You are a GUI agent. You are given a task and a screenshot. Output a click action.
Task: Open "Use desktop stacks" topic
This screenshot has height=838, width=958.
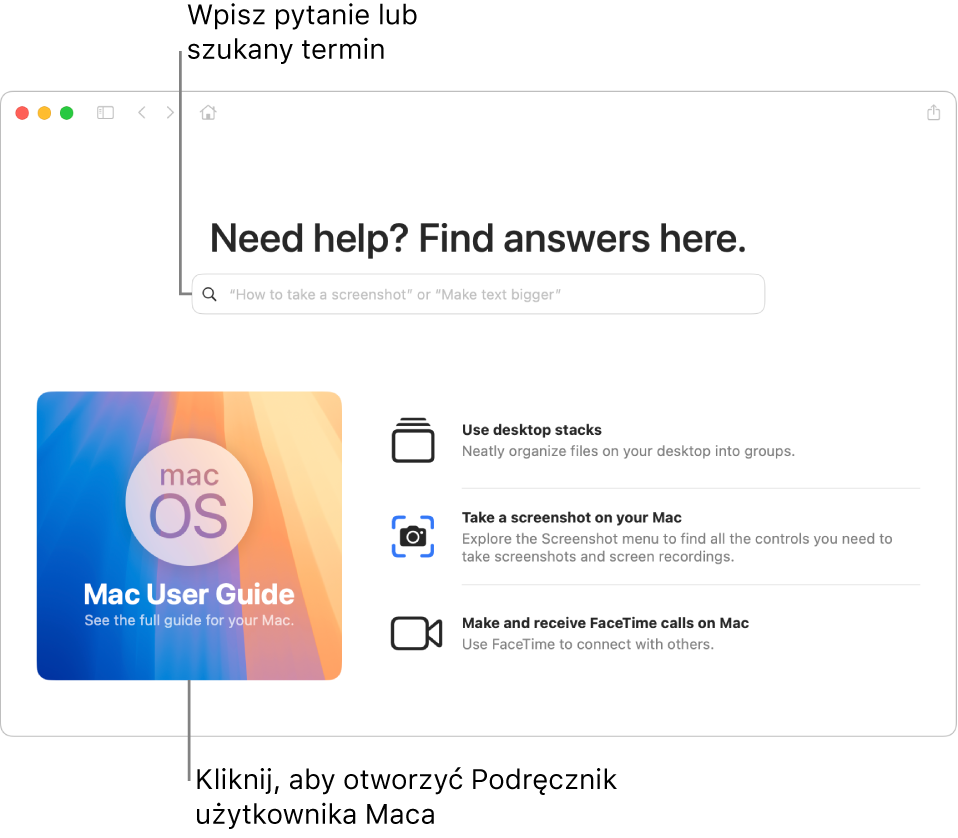532,430
